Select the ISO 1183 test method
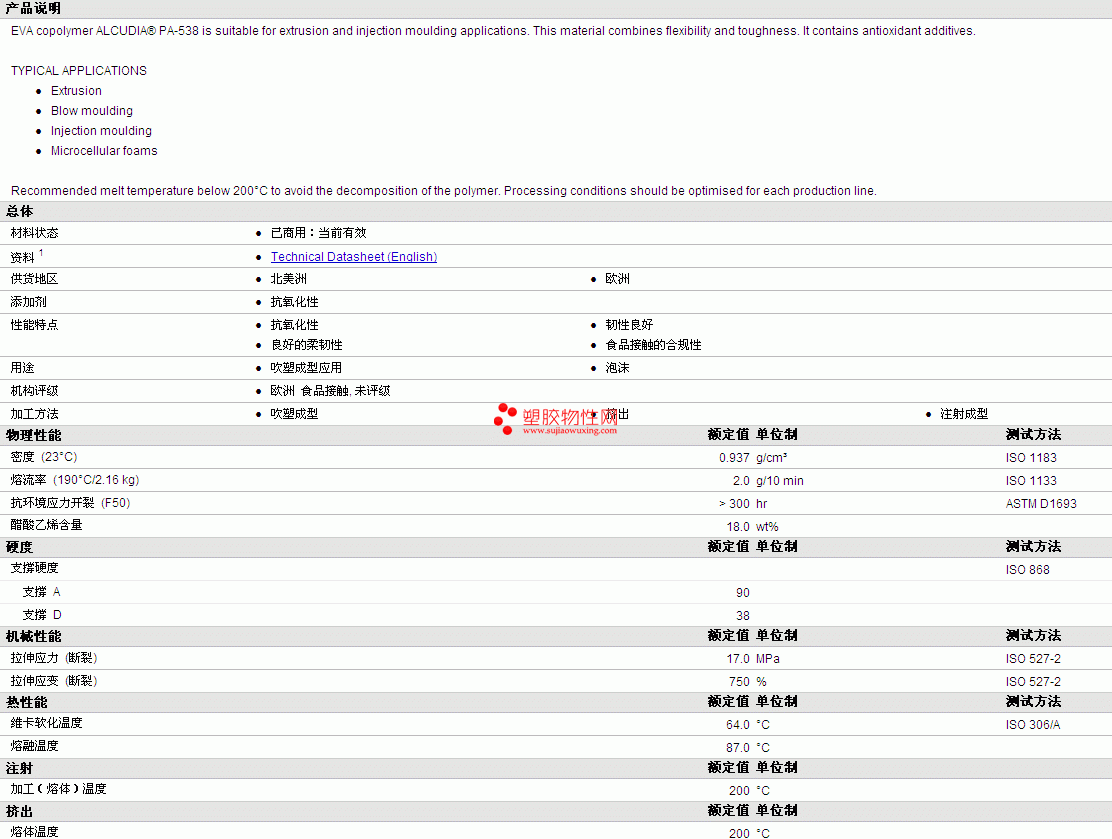Image resolution: width=1112 pixels, height=839 pixels. click(1030, 458)
